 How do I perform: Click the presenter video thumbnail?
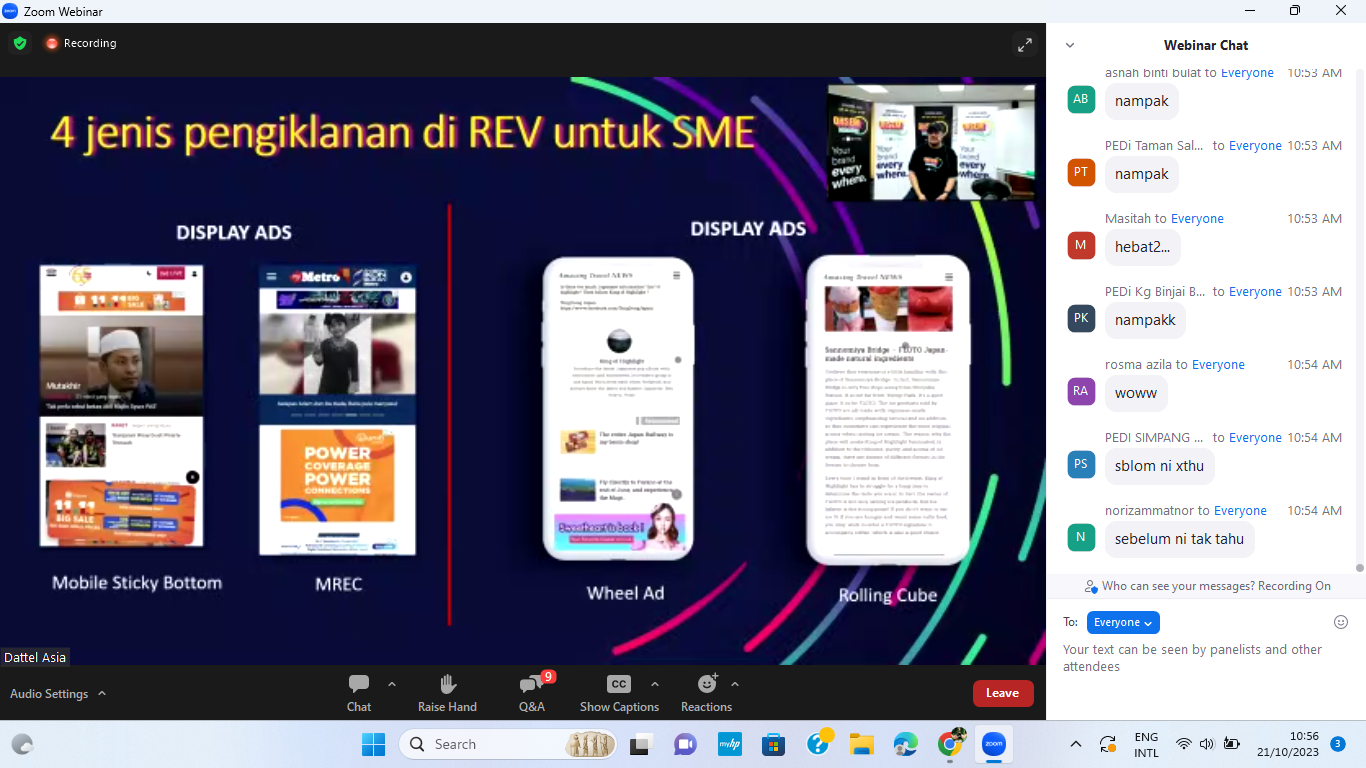coord(931,142)
